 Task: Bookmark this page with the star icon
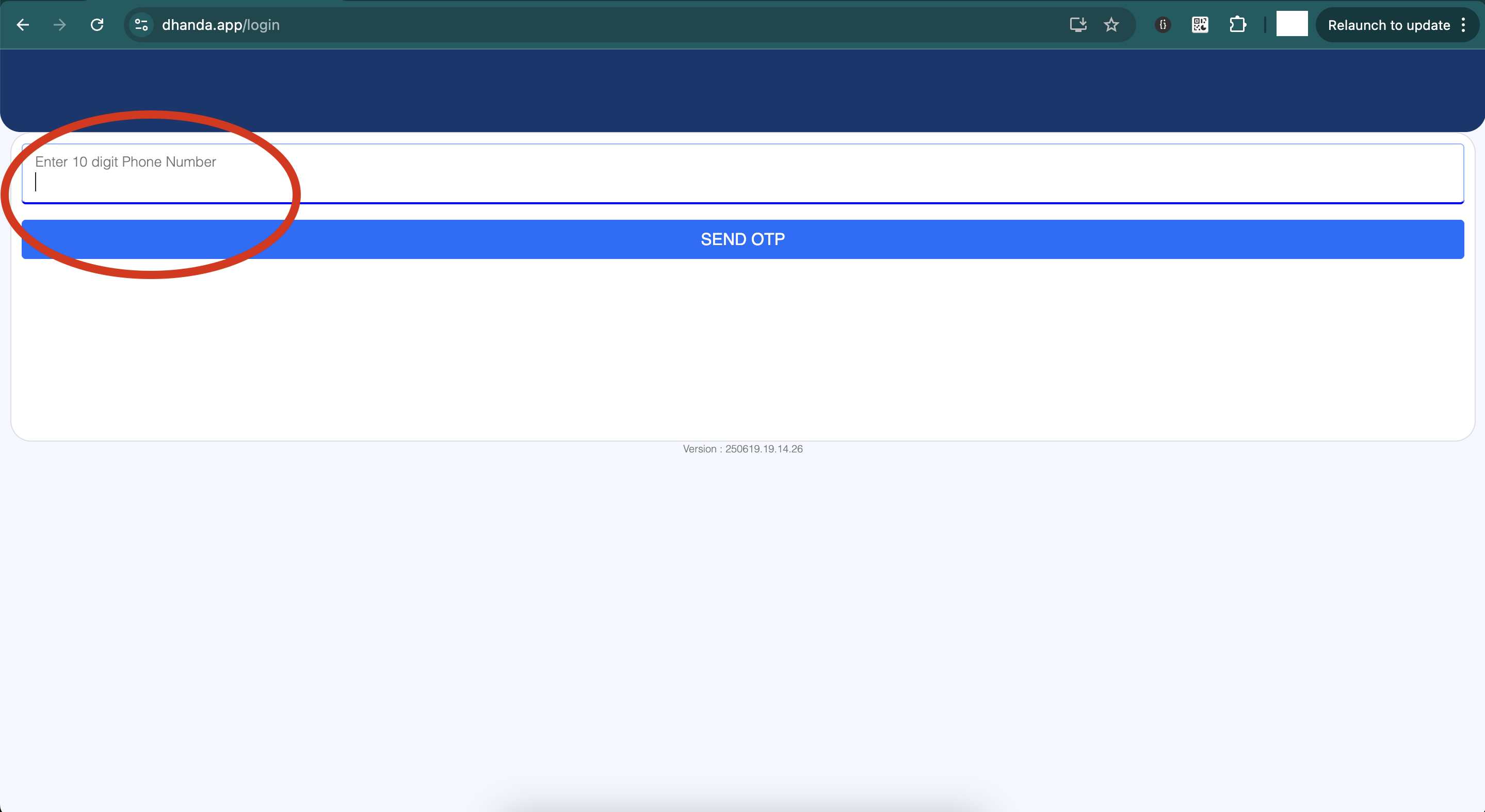(x=1111, y=25)
